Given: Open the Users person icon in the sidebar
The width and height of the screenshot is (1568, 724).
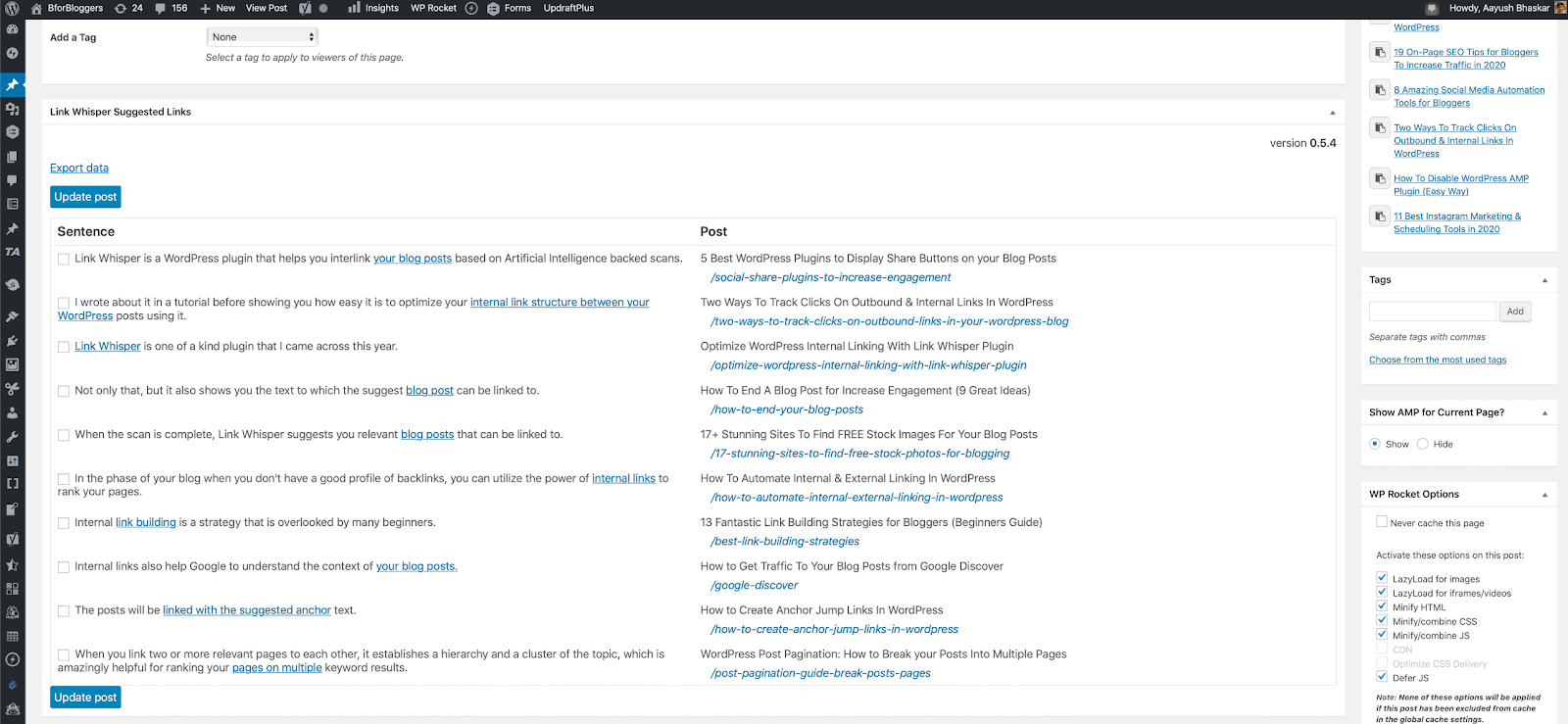Looking at the screenshot, I should (13, 412).
